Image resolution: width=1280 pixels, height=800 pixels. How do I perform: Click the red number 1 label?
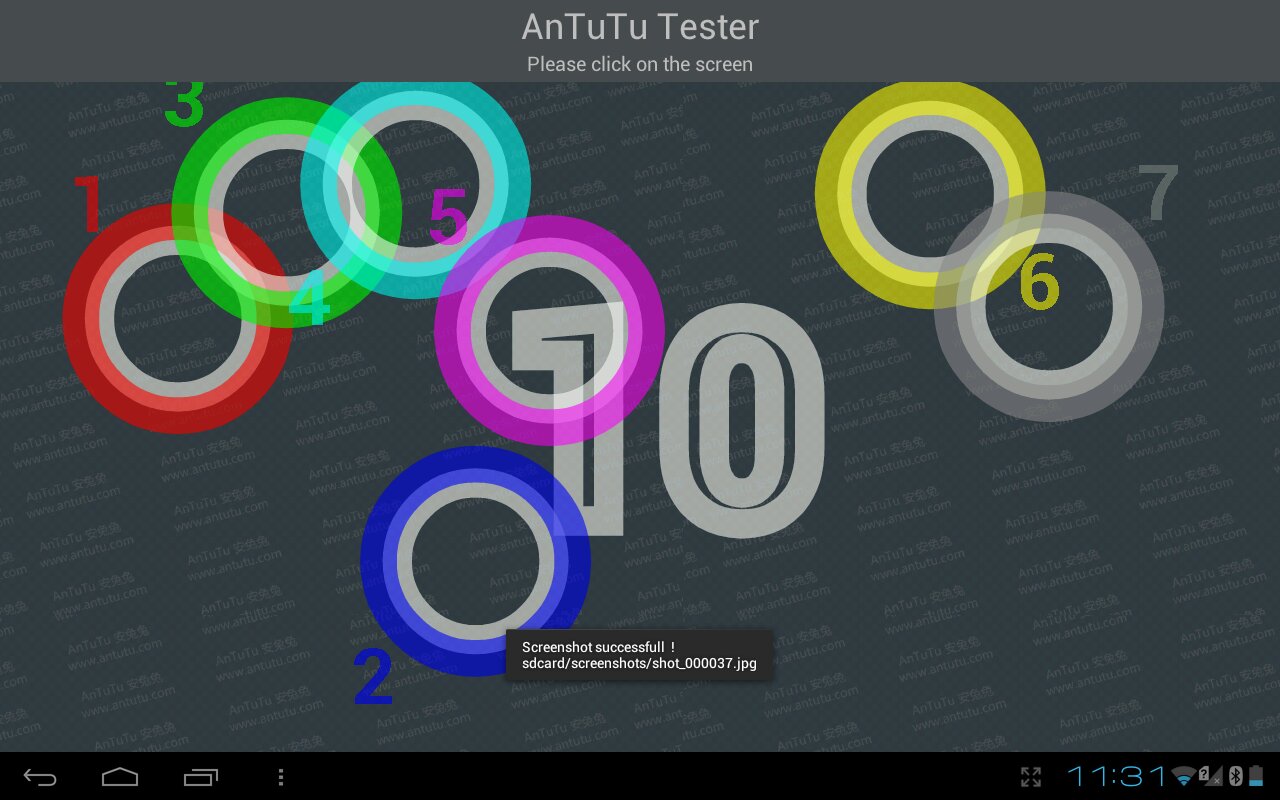pos(89,204)
